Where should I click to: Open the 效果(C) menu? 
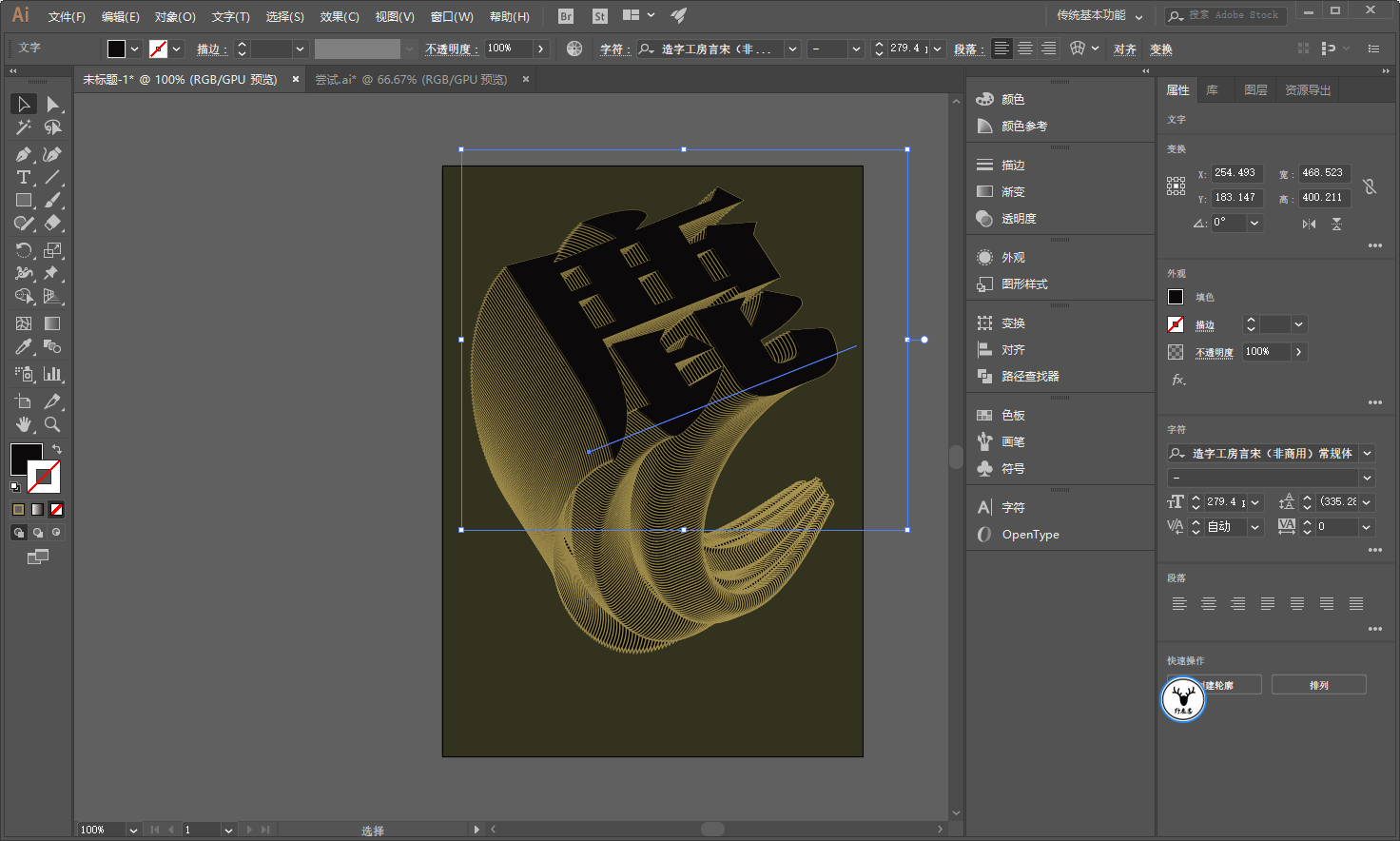(x=340, y=16)
